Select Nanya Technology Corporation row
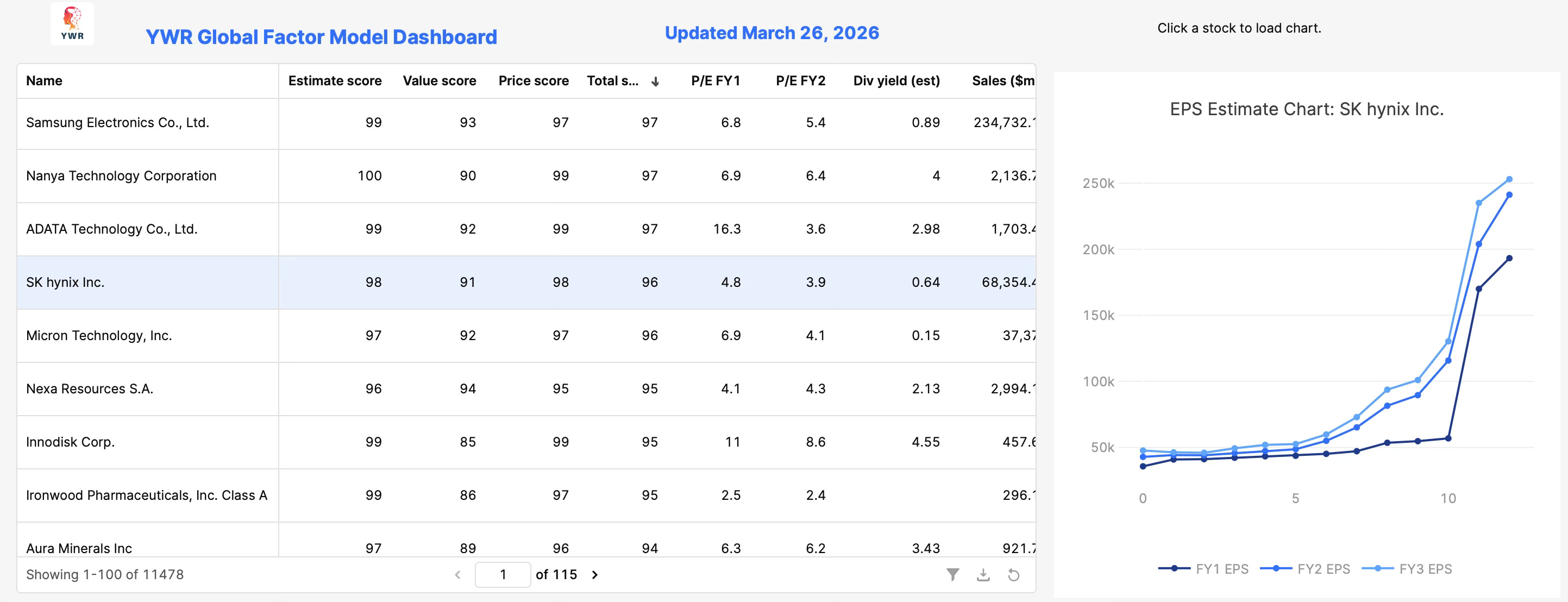Screen dimensions: 1568x602 tap(121, 176)
